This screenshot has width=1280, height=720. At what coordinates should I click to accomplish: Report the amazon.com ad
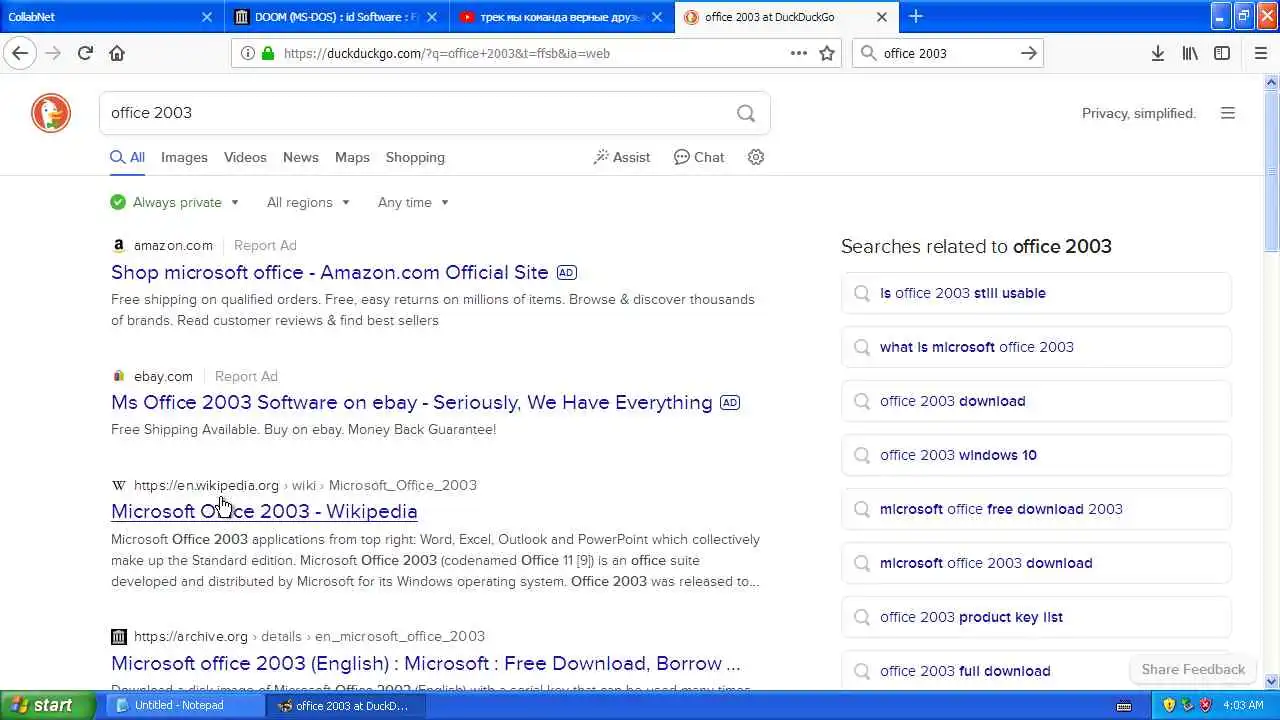click(265, 245)
